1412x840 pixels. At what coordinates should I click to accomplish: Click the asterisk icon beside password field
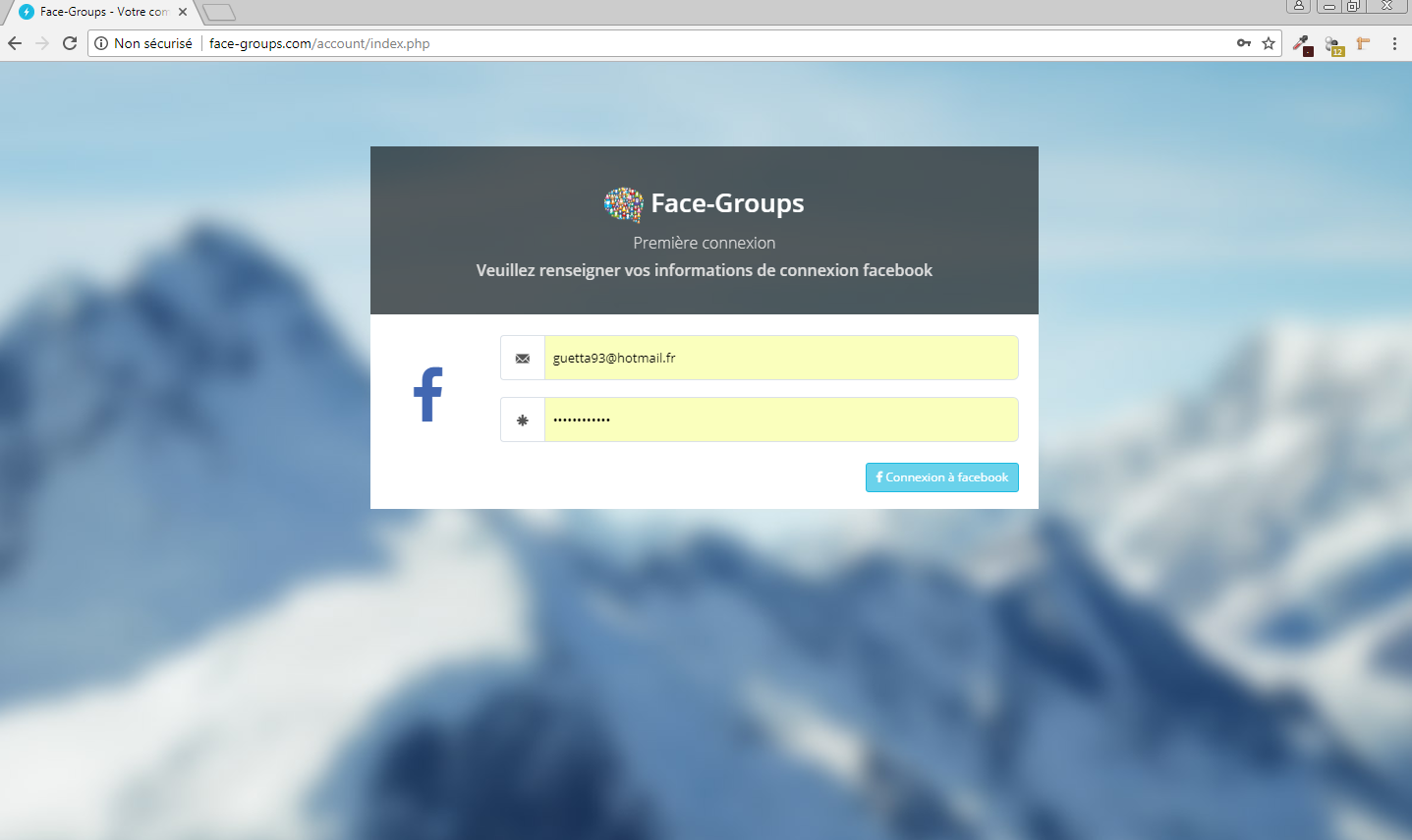(523, 420)
